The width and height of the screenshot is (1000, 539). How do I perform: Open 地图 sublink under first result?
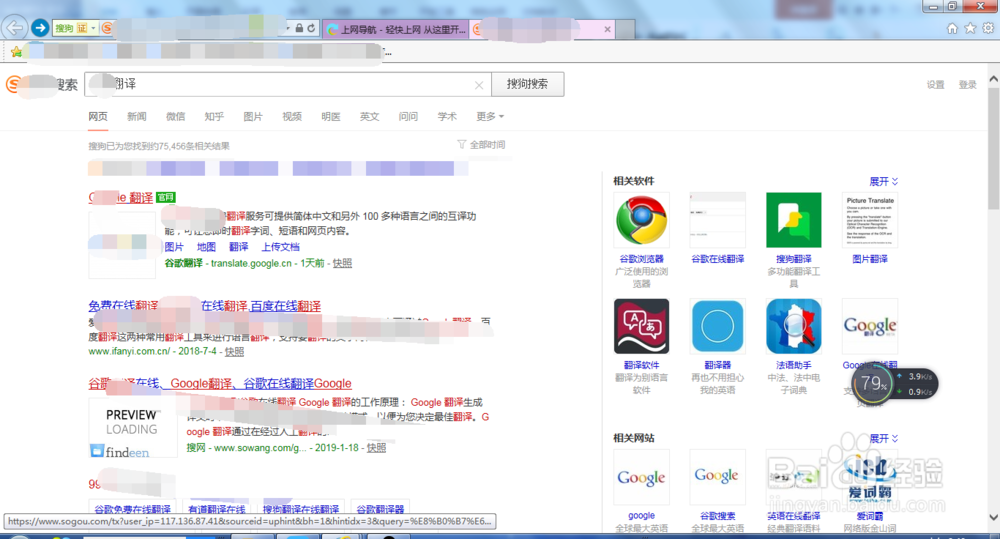click(x=206, y=247)
